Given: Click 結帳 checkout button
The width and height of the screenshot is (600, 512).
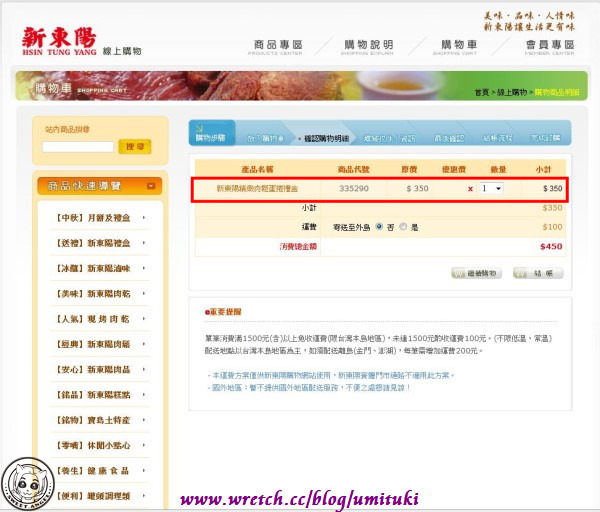Looking at the screenshot, I should point(538,273).
